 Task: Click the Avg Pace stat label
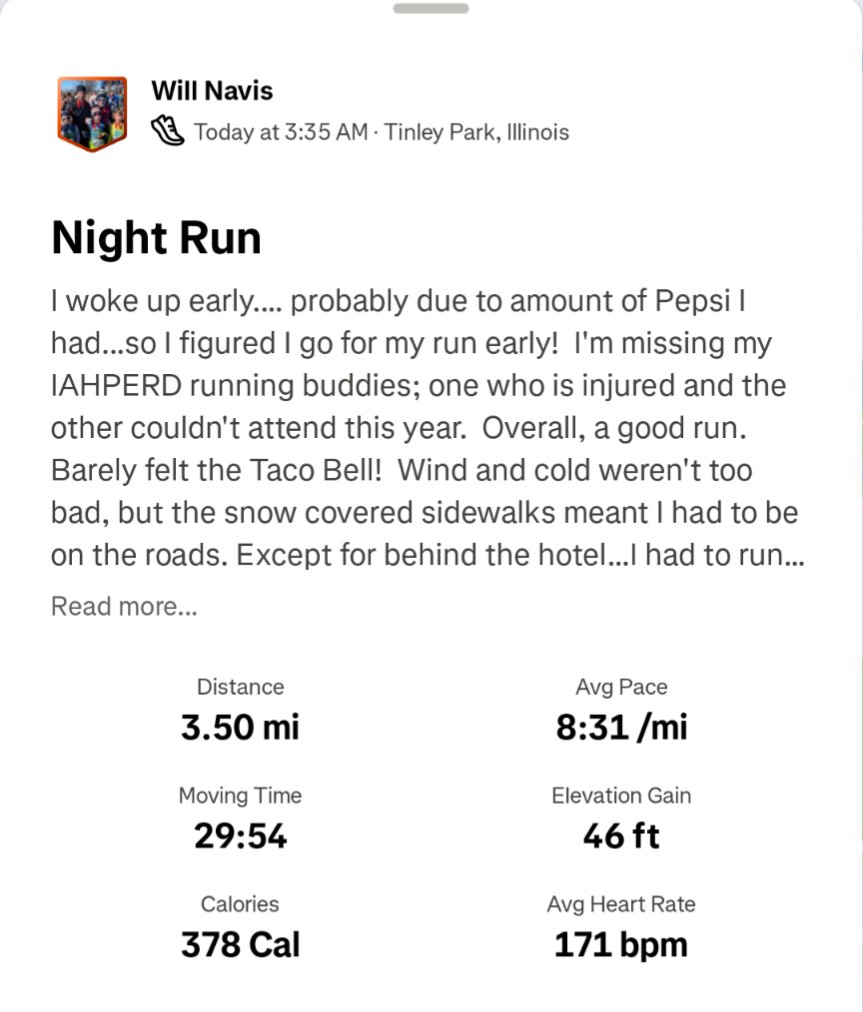[x=621, y=687]
